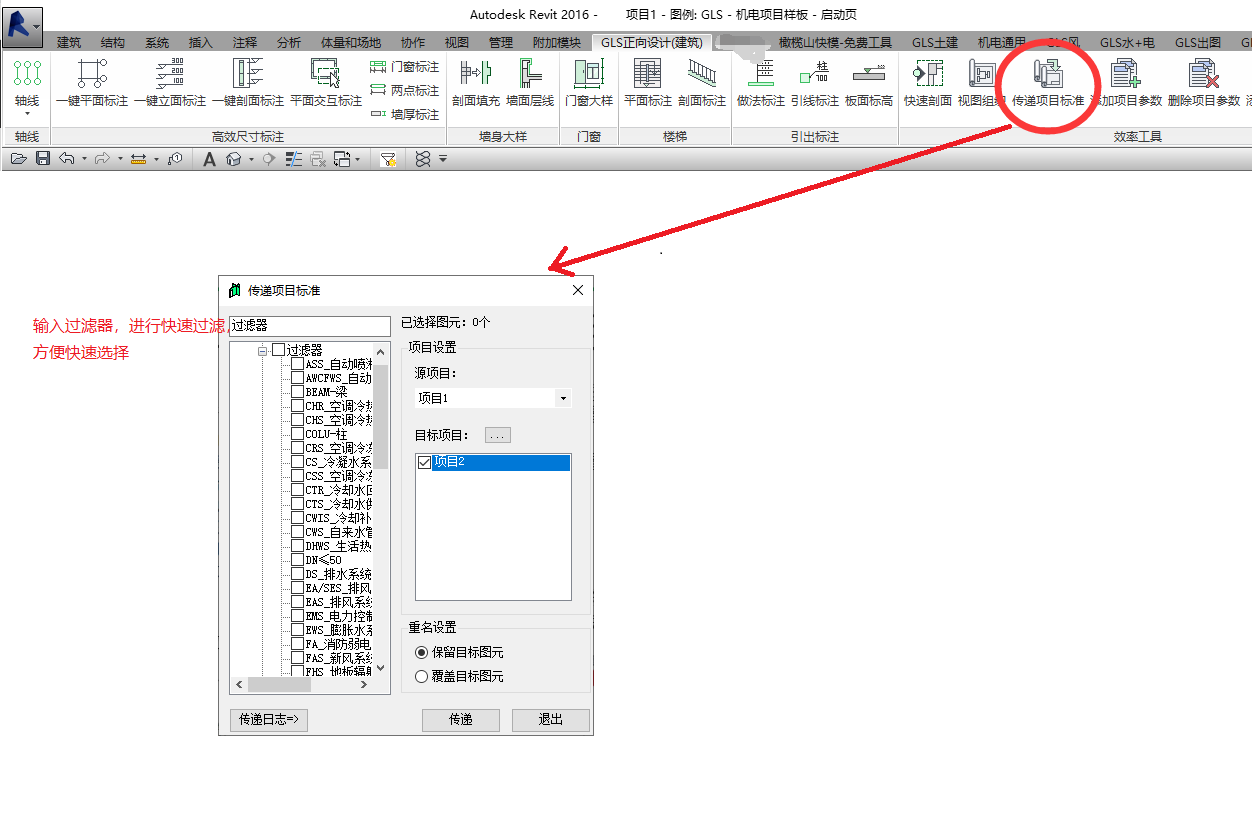Click the Save icon in quick access toolbar

point(43,158)
